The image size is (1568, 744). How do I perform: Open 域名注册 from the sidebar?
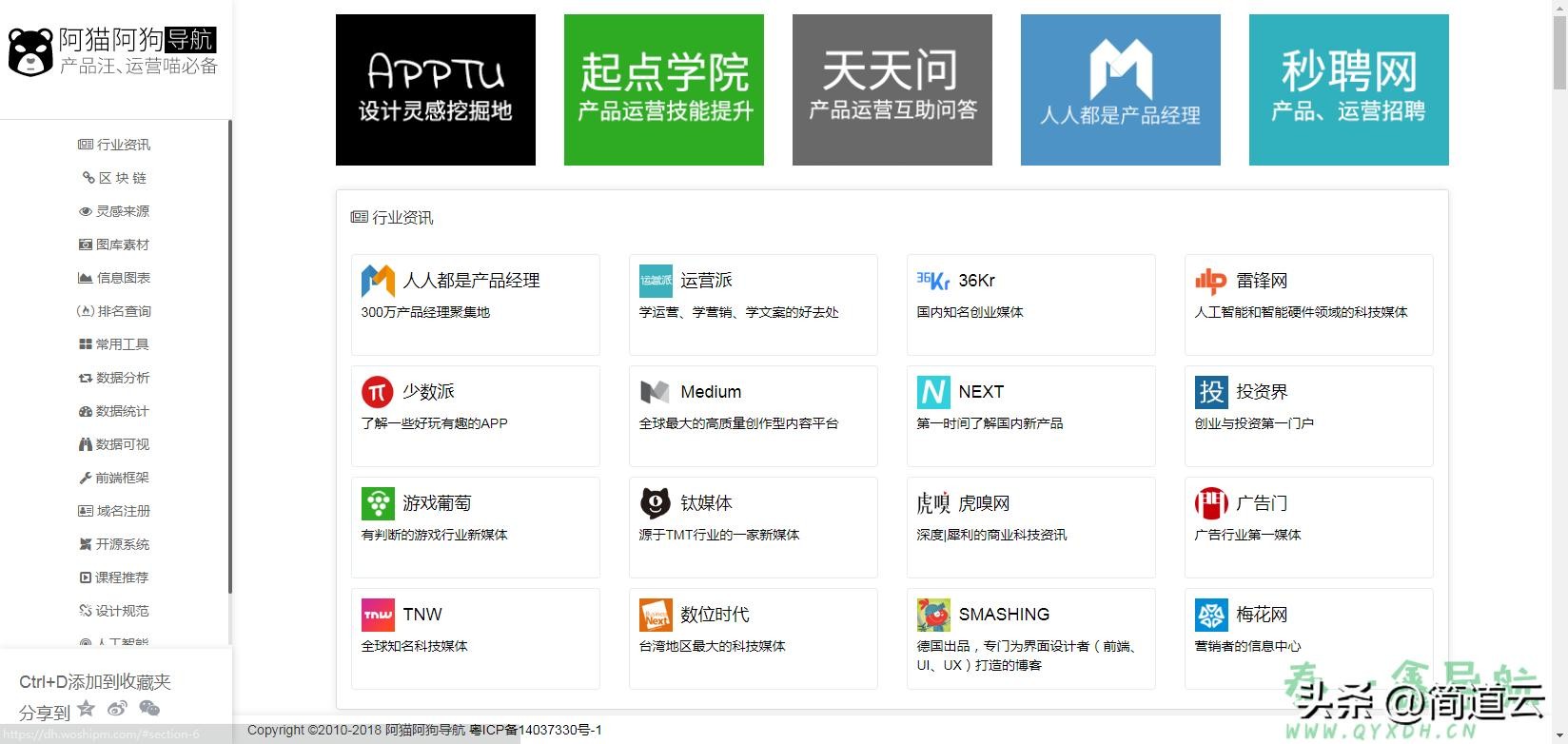click(x=115, y=511)
